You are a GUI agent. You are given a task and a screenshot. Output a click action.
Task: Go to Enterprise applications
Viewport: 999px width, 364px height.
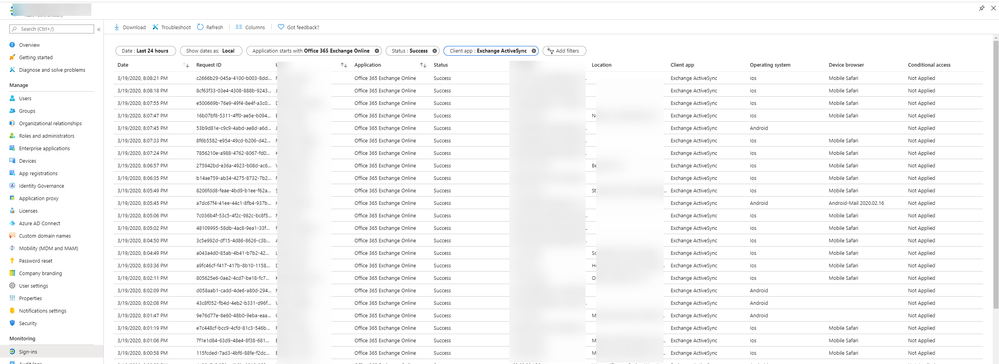tap(45, 149)
